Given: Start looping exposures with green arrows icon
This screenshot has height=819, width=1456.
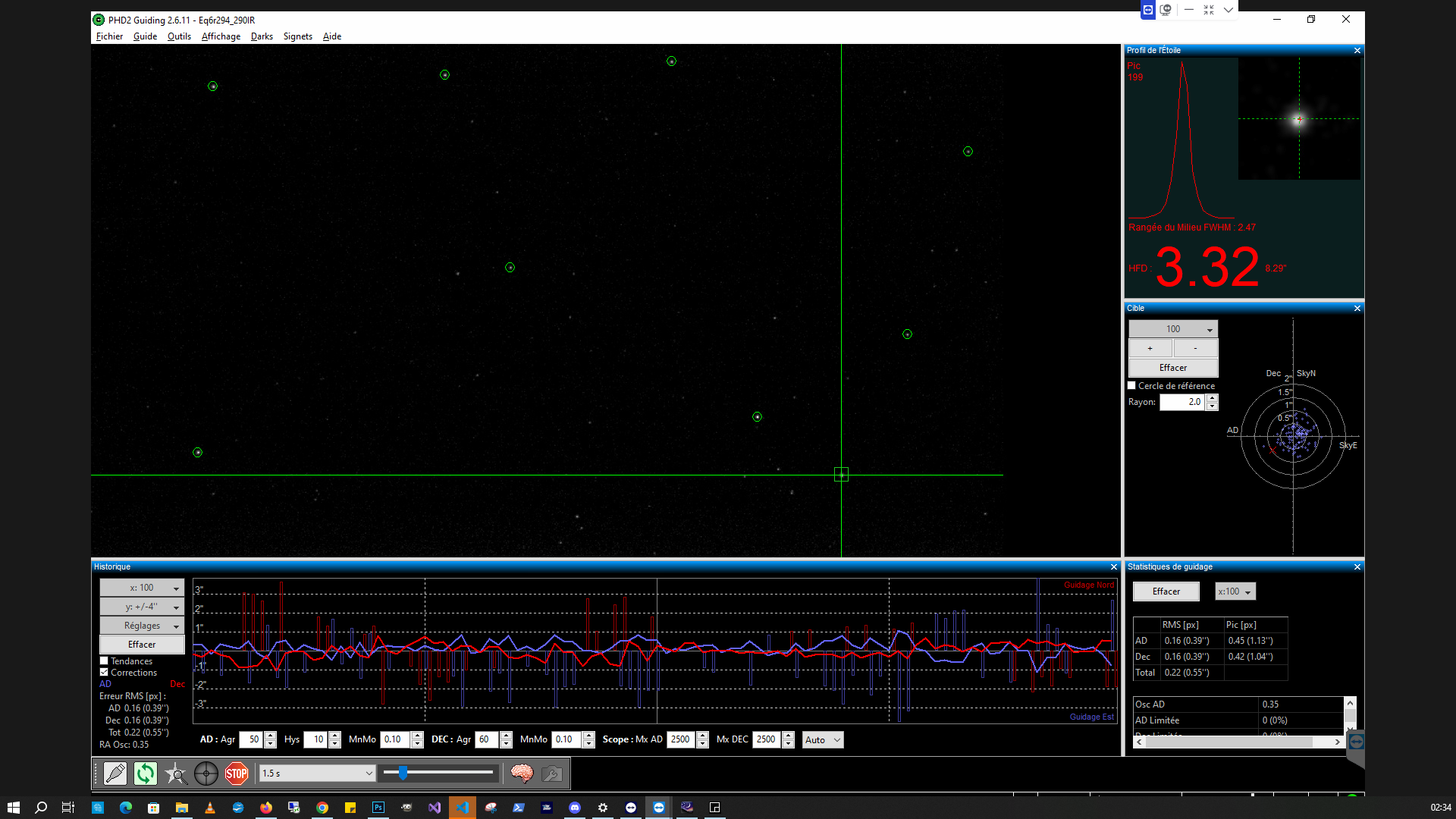Looking at the screenshot, I should coord(145,773).
